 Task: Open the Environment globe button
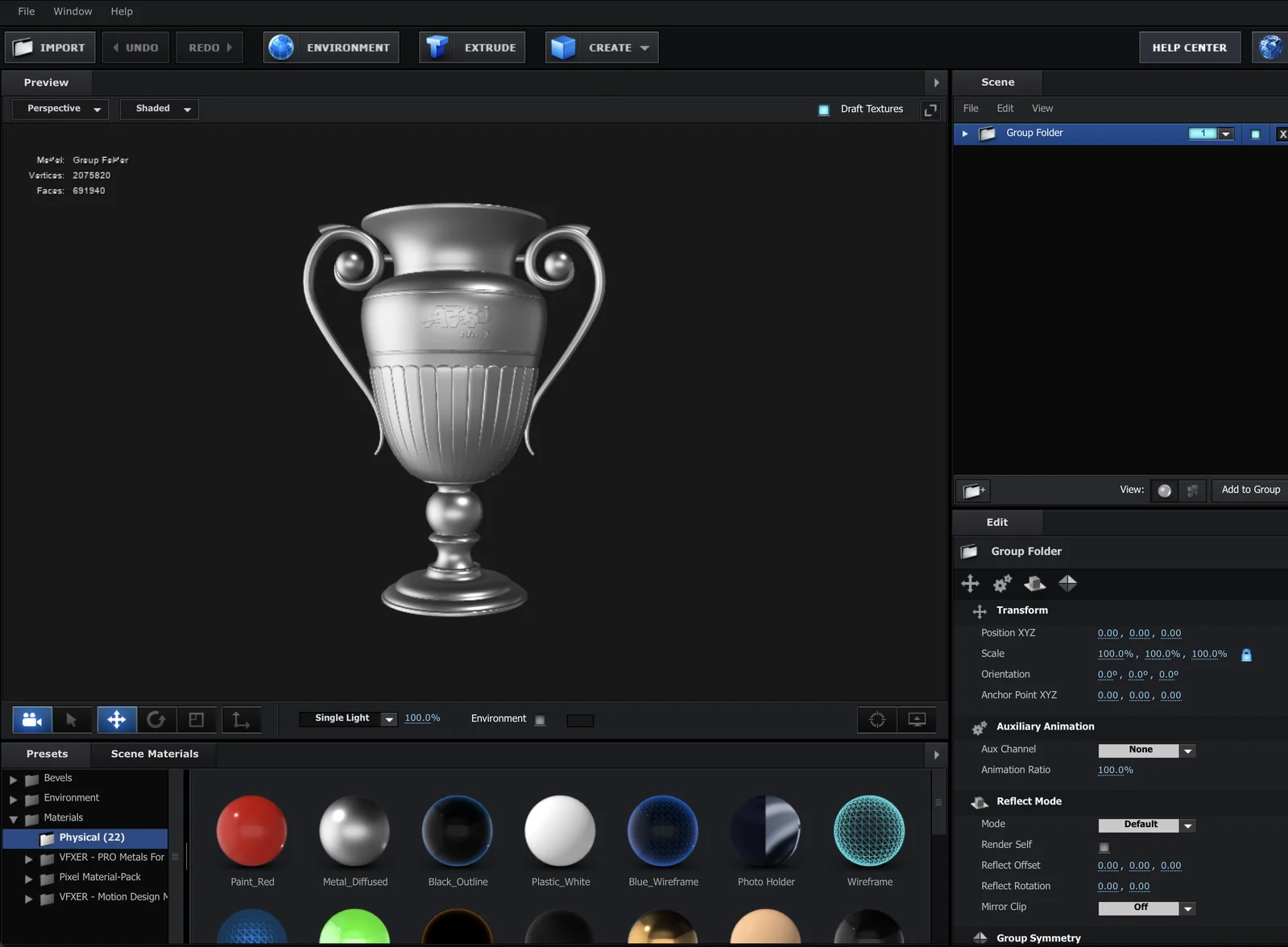click(330, 48)
